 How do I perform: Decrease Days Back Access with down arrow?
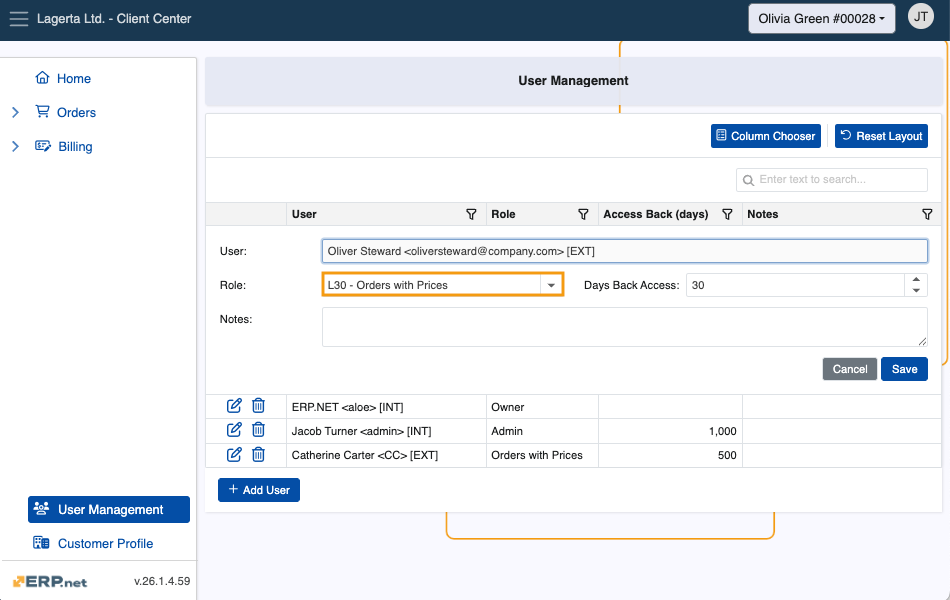point(916,290)
